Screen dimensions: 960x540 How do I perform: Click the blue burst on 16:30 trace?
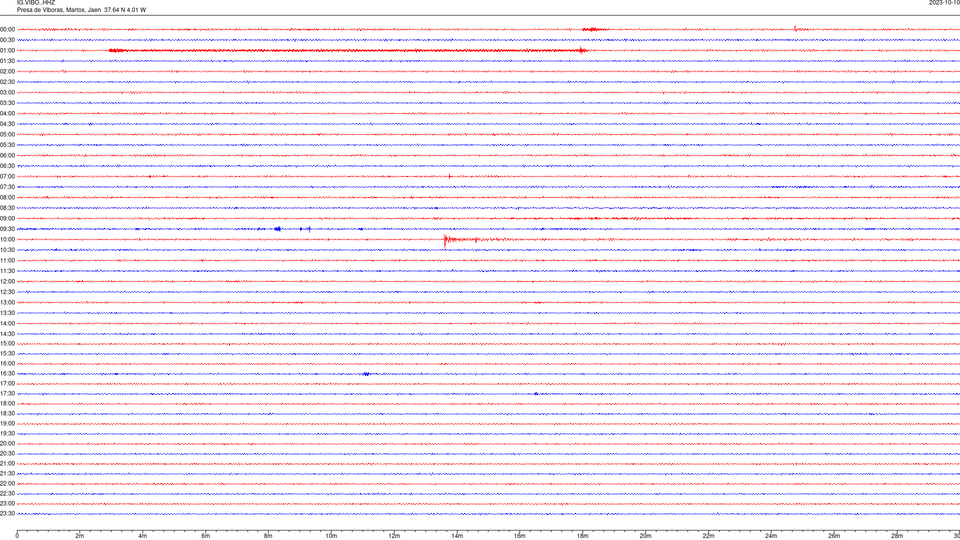366,373
